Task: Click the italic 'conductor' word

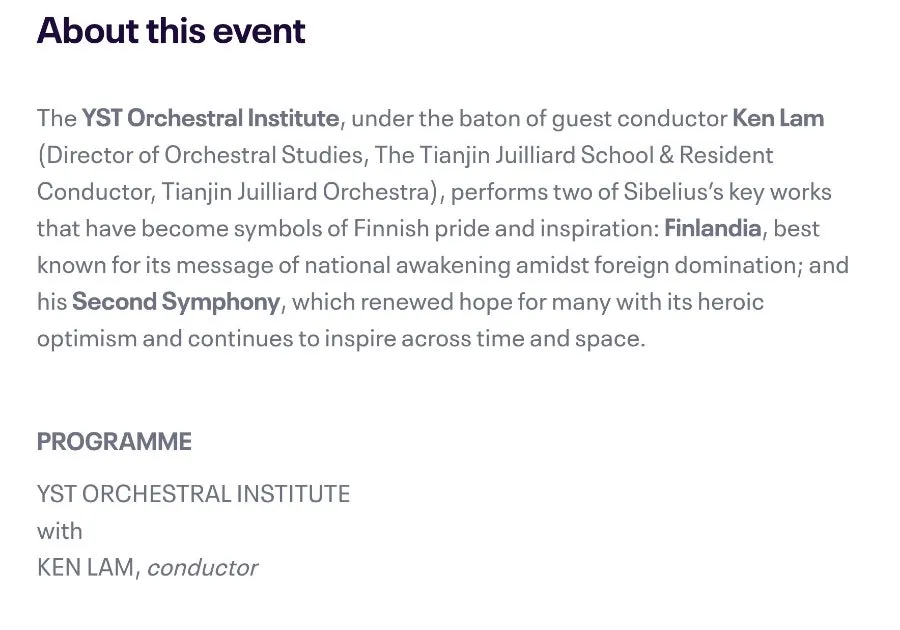Action: pos(202,567)
